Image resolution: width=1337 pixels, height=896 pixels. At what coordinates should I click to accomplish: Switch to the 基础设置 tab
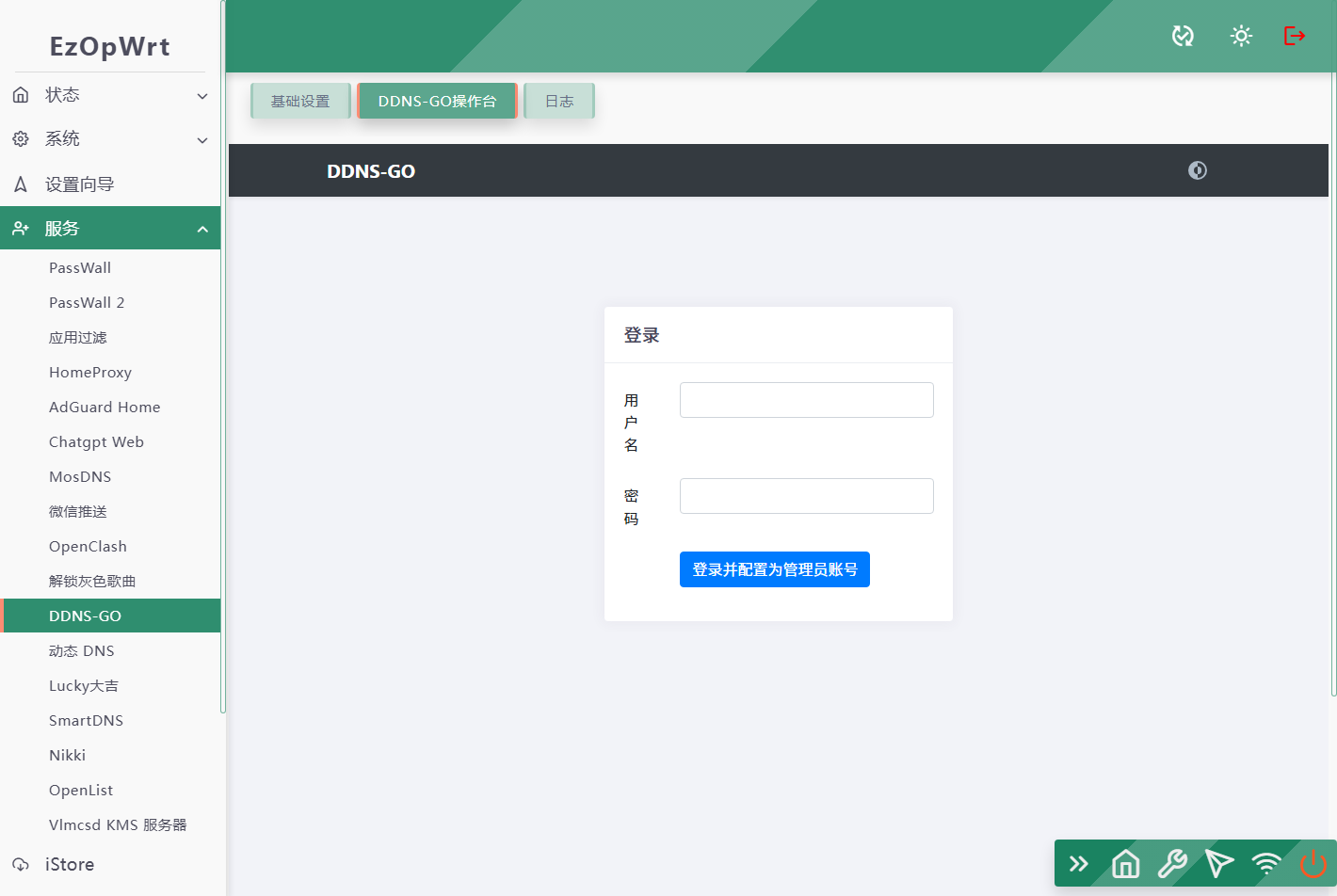pos(300,101)
